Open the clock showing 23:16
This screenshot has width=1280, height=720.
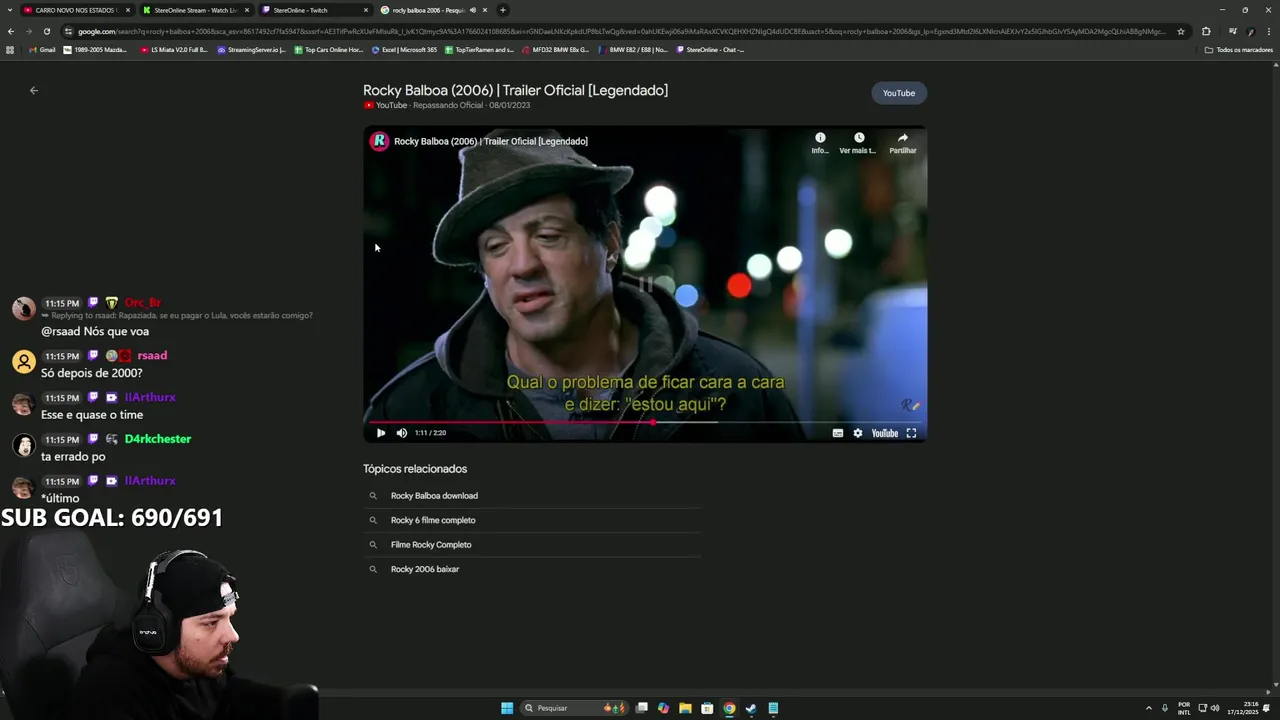1245,708
